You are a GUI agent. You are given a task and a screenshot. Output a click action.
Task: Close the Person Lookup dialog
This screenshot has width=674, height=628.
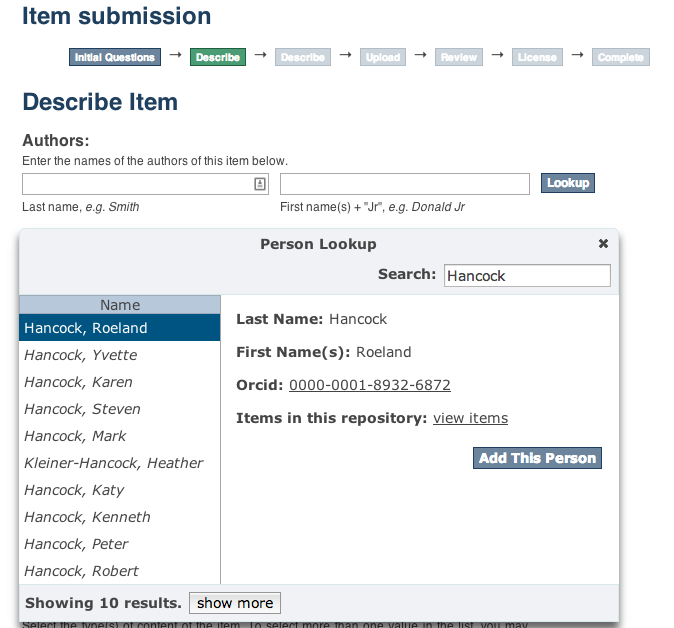603,244
